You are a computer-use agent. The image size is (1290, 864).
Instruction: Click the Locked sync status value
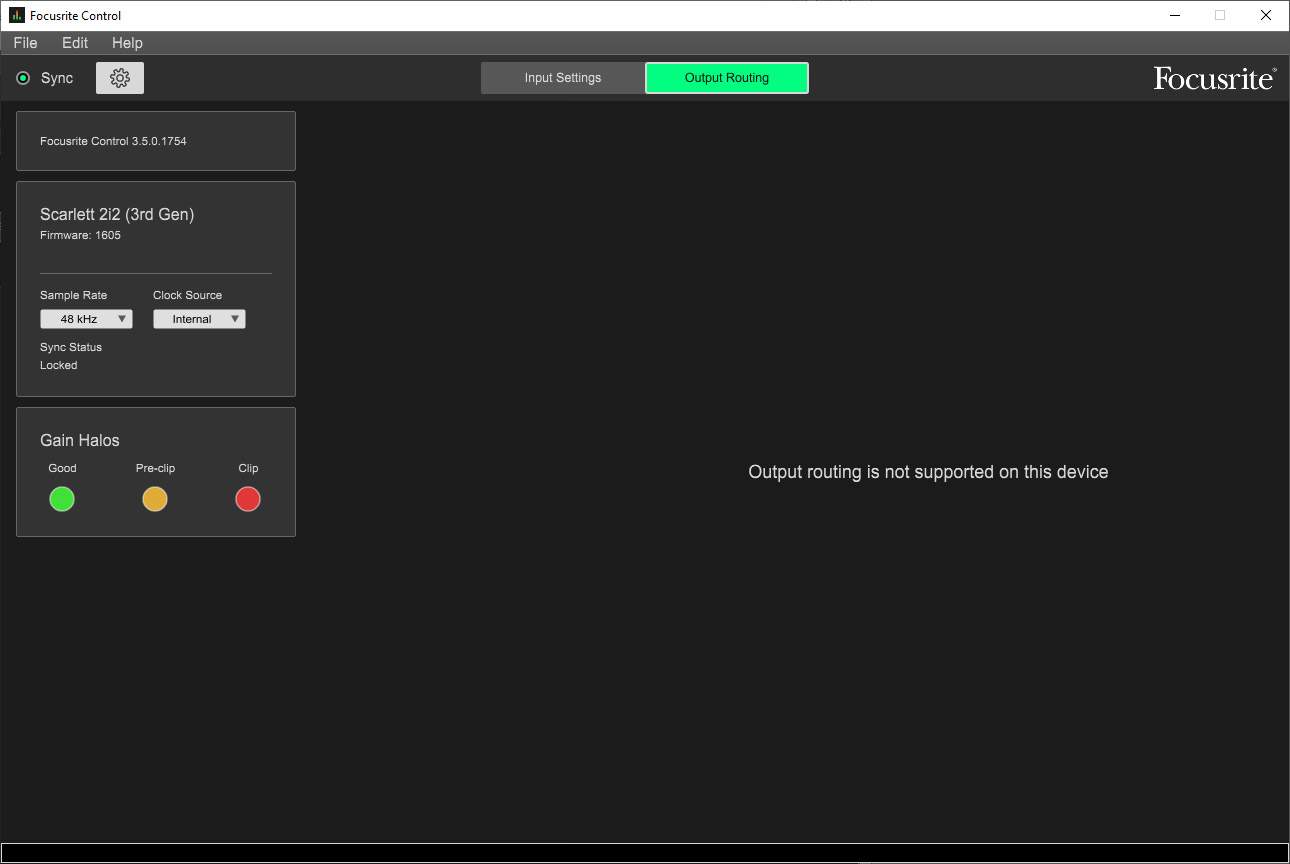59,365
